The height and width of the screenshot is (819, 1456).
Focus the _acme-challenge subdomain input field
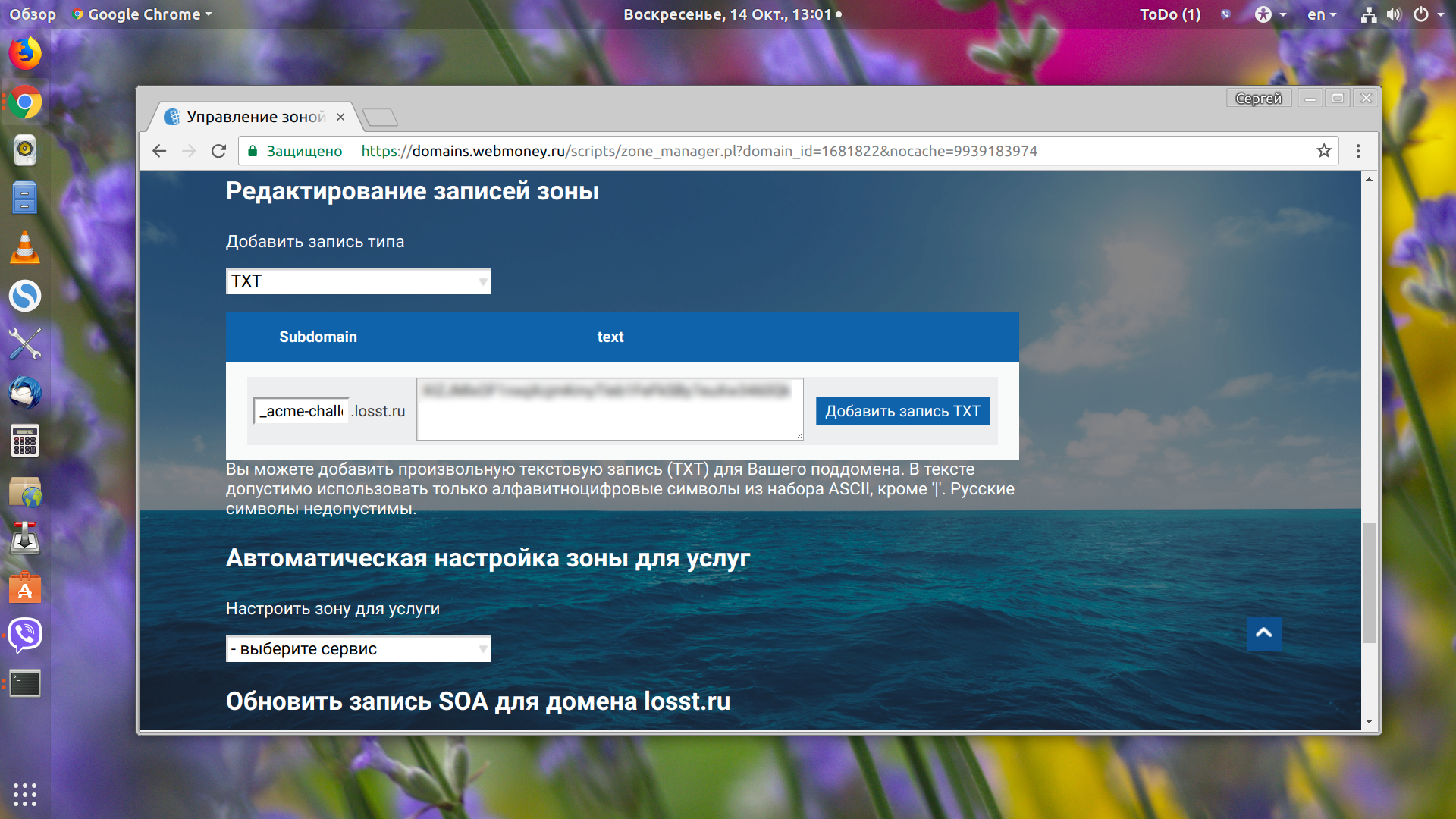click(301, 411)
